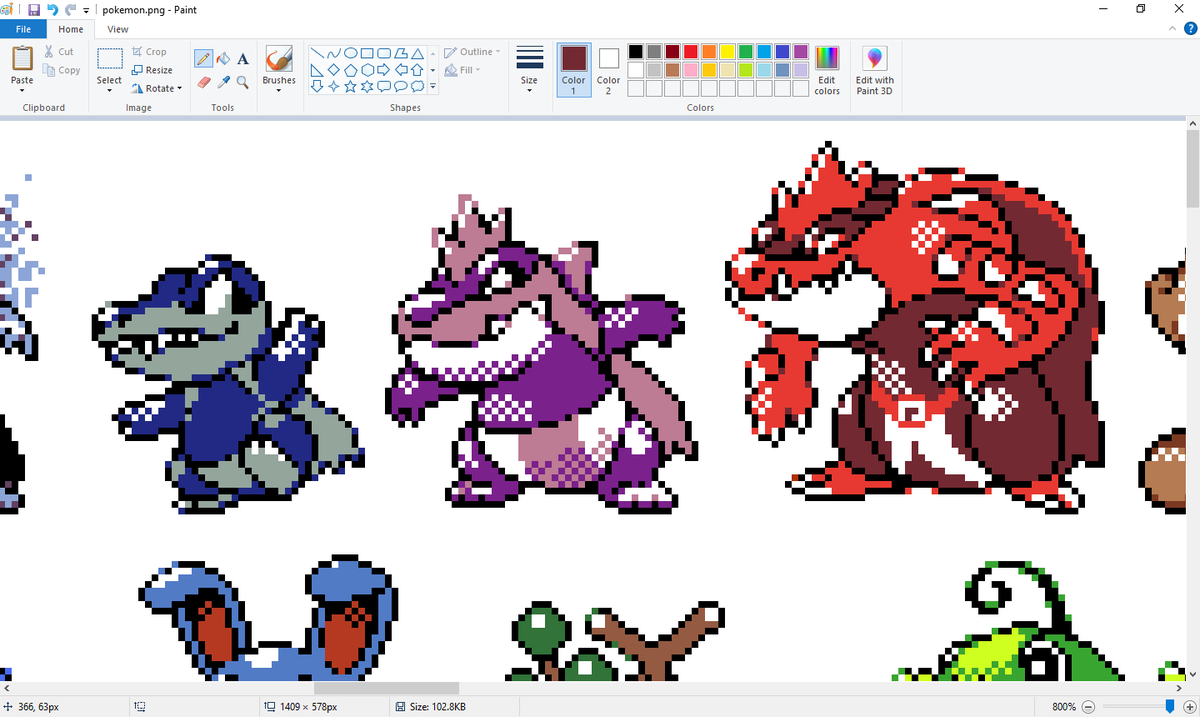1200x717 pixels.
Task: Choose the Right arrow shape
Action: pos(384,70)
